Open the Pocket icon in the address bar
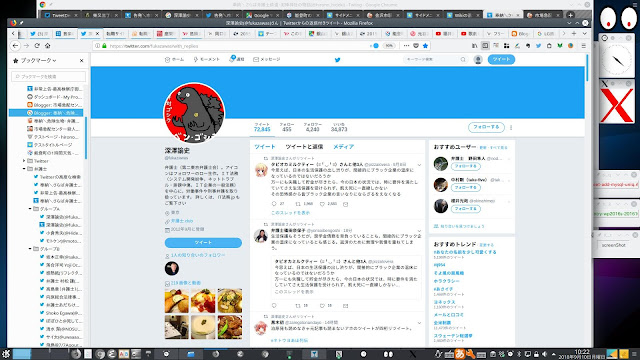 416,46
